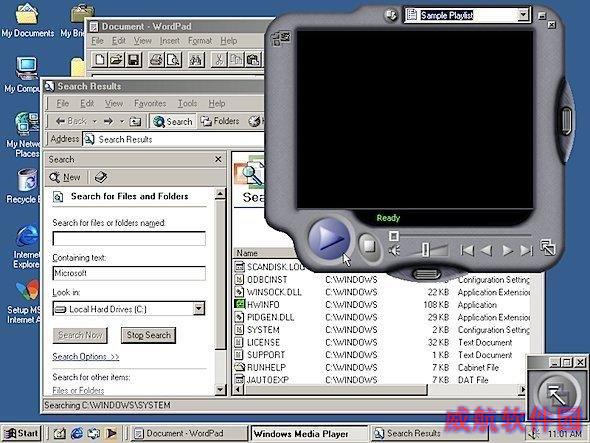Click the Play button in Media Player
Screen dimensions: 590x443
coord(329,238)
